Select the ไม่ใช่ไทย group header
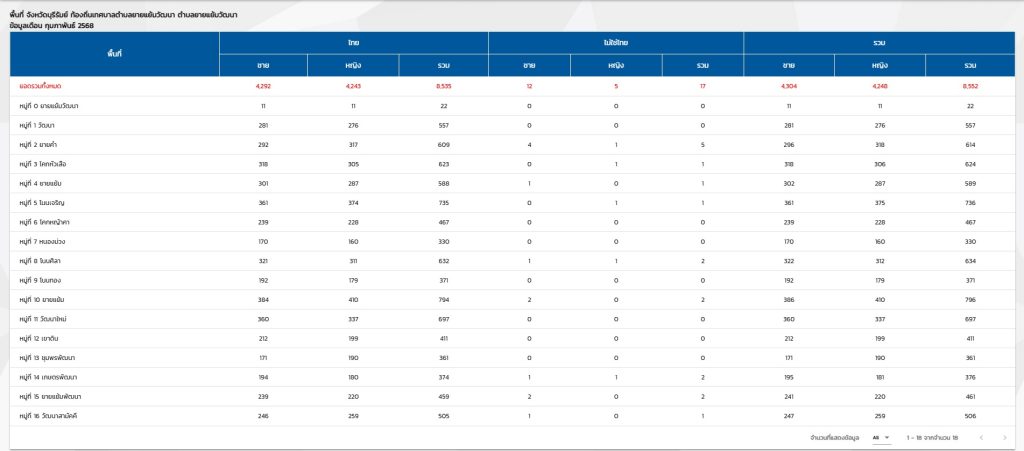 pyautogui.click(x=616, y=43)
